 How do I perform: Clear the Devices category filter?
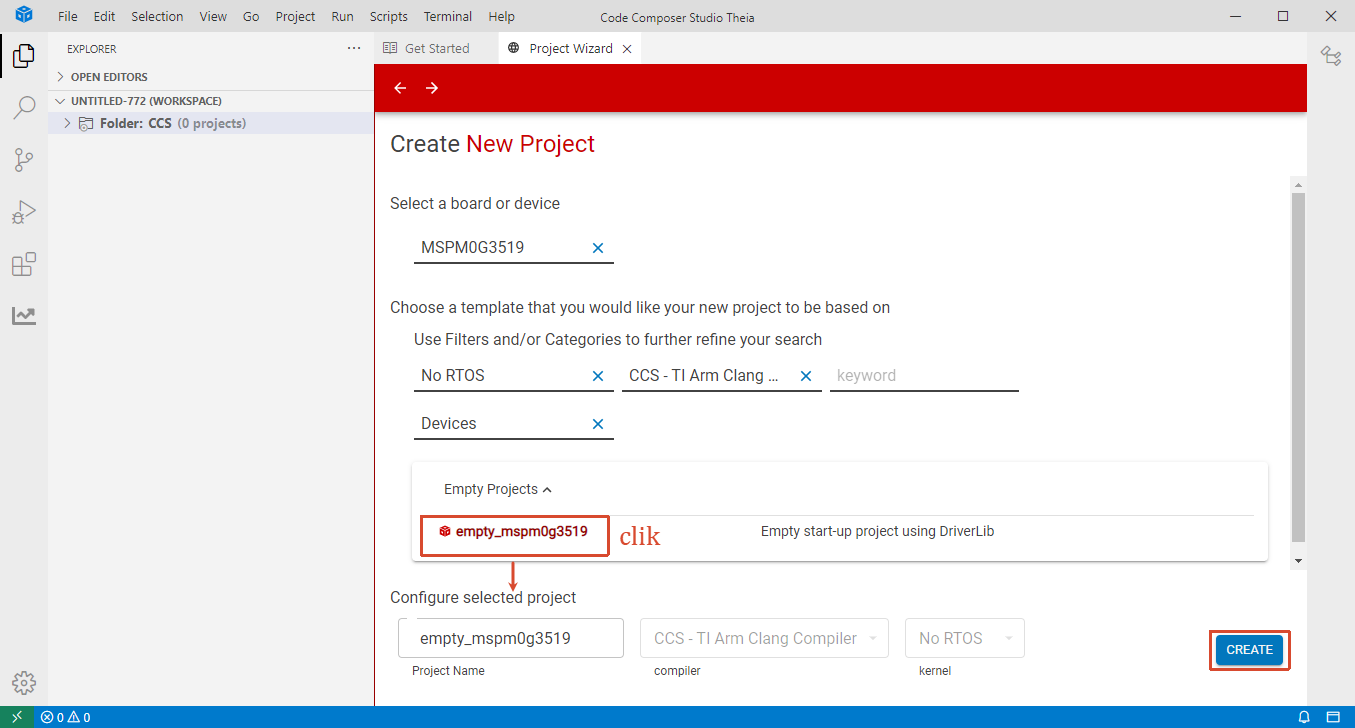tap(598, 424)
